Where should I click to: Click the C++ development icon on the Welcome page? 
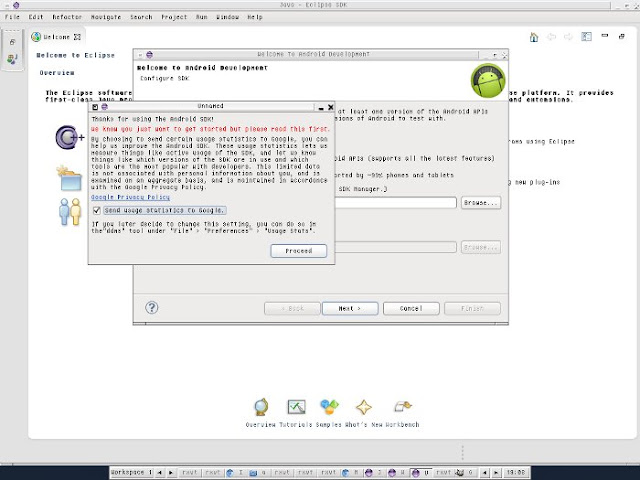pos(70,138)
